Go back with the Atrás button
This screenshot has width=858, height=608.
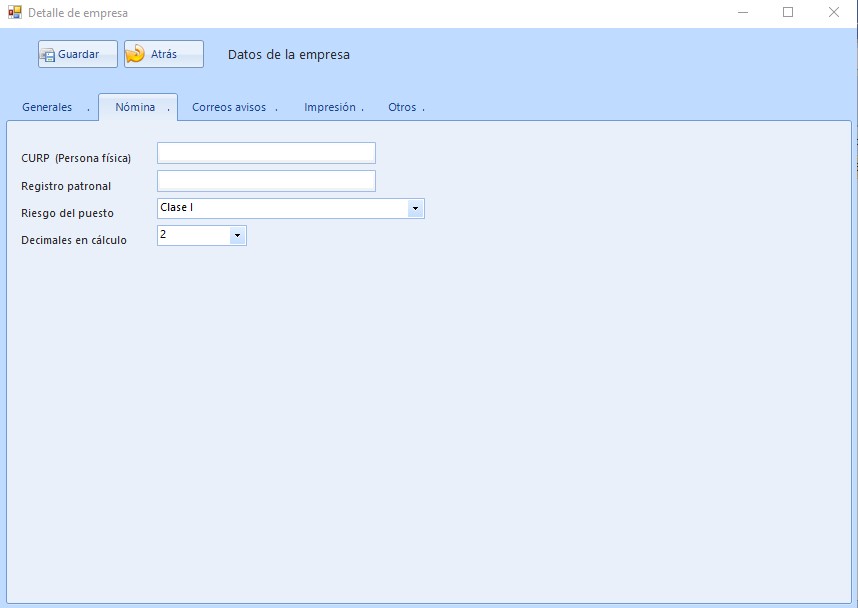[x=164, y=54]
